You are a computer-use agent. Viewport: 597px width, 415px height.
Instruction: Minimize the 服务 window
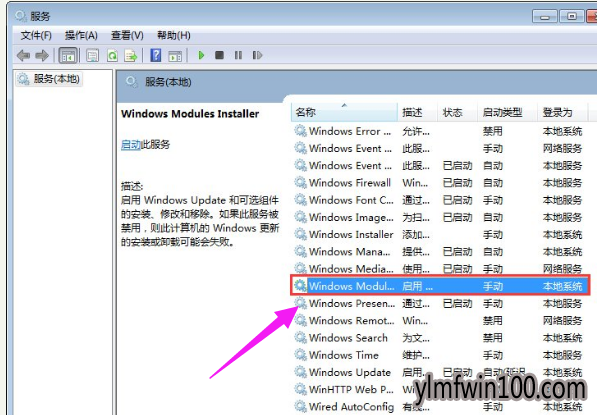click(545, 16)
